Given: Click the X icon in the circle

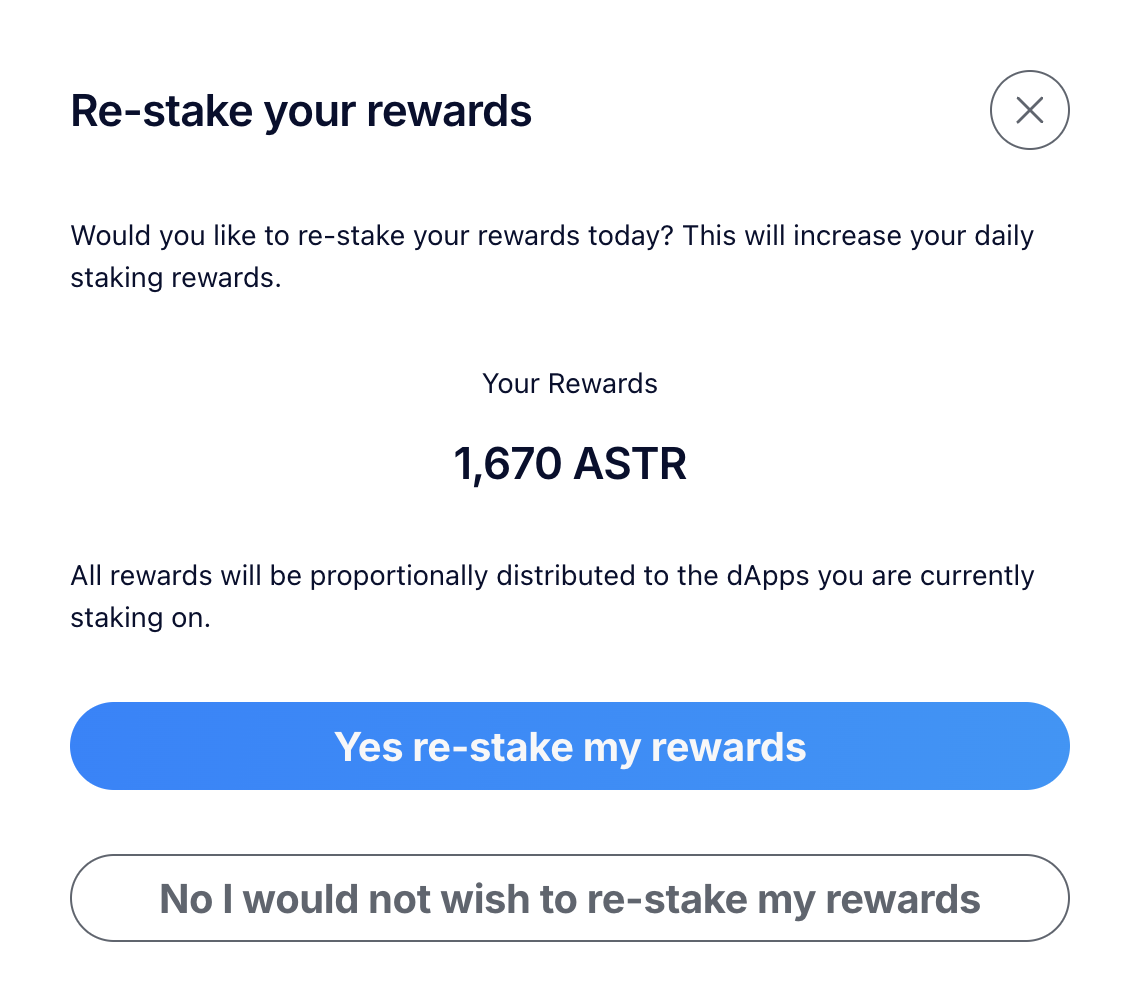Looking at the screenshot, I should tap(1029, 110).
